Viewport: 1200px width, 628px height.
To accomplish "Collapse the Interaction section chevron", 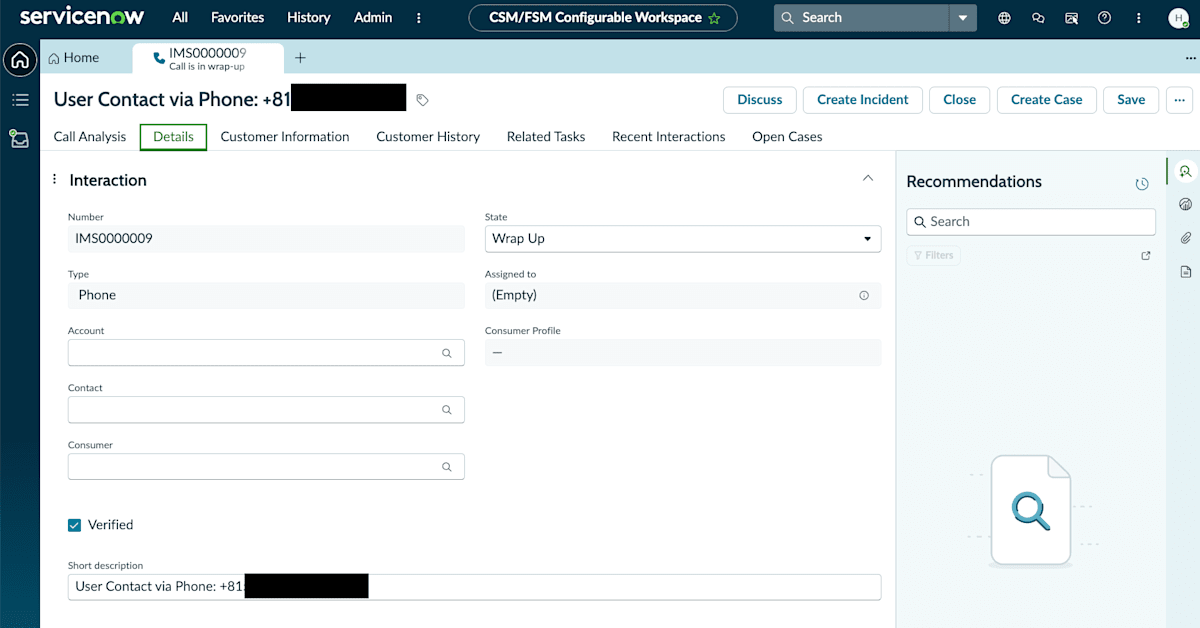I will [x=867, y=178].
